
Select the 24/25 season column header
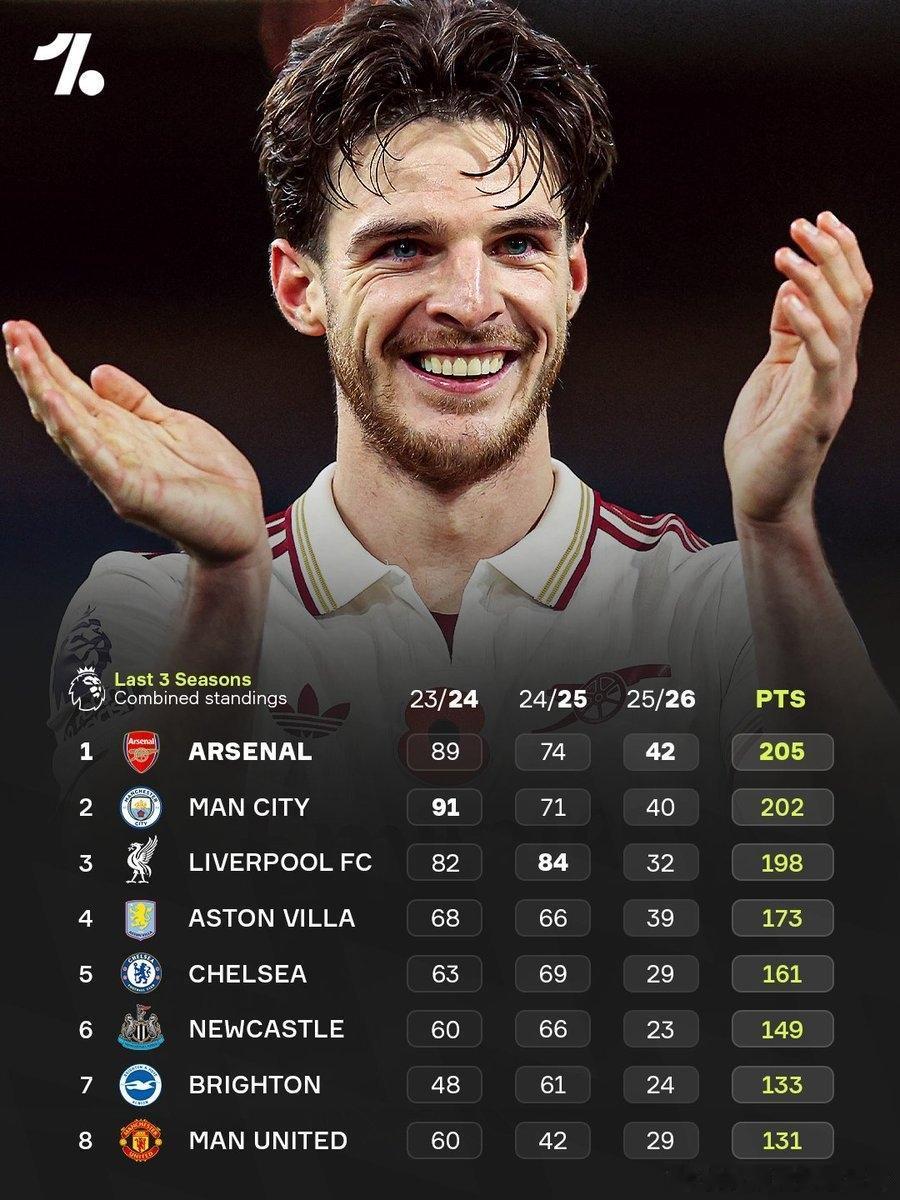coord(553,699)
